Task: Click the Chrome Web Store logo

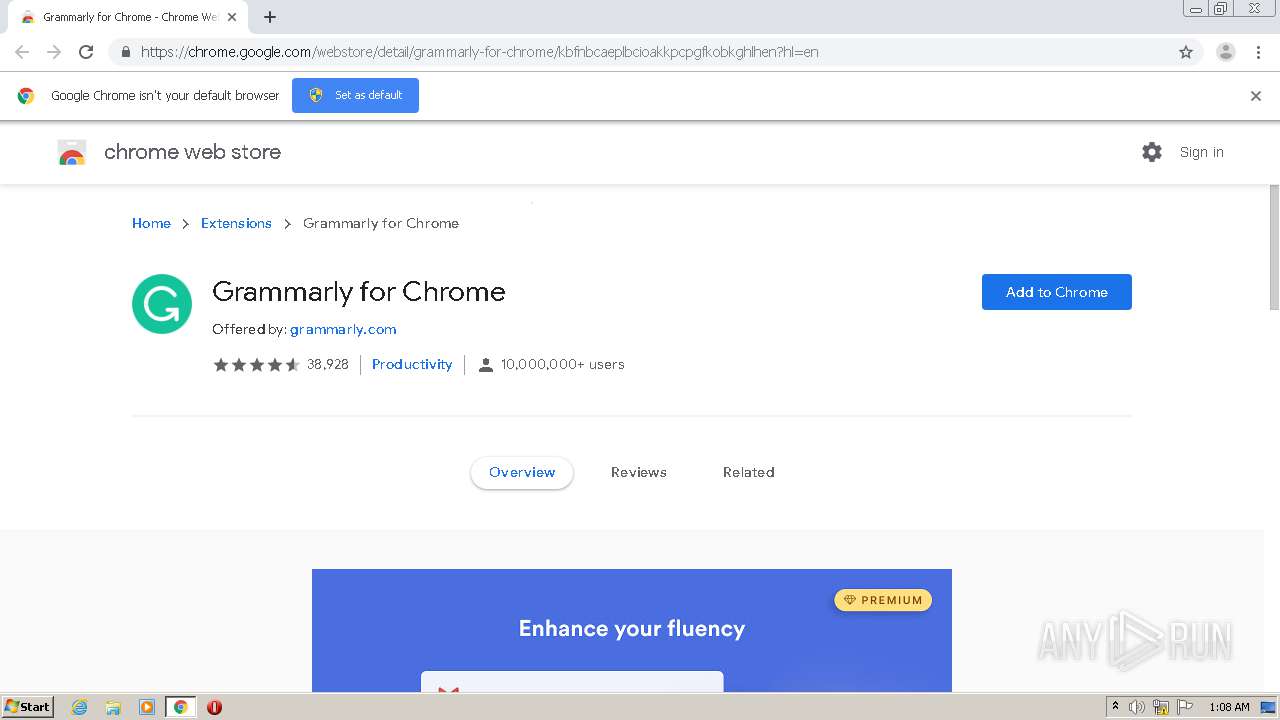Action: point(72,152)
